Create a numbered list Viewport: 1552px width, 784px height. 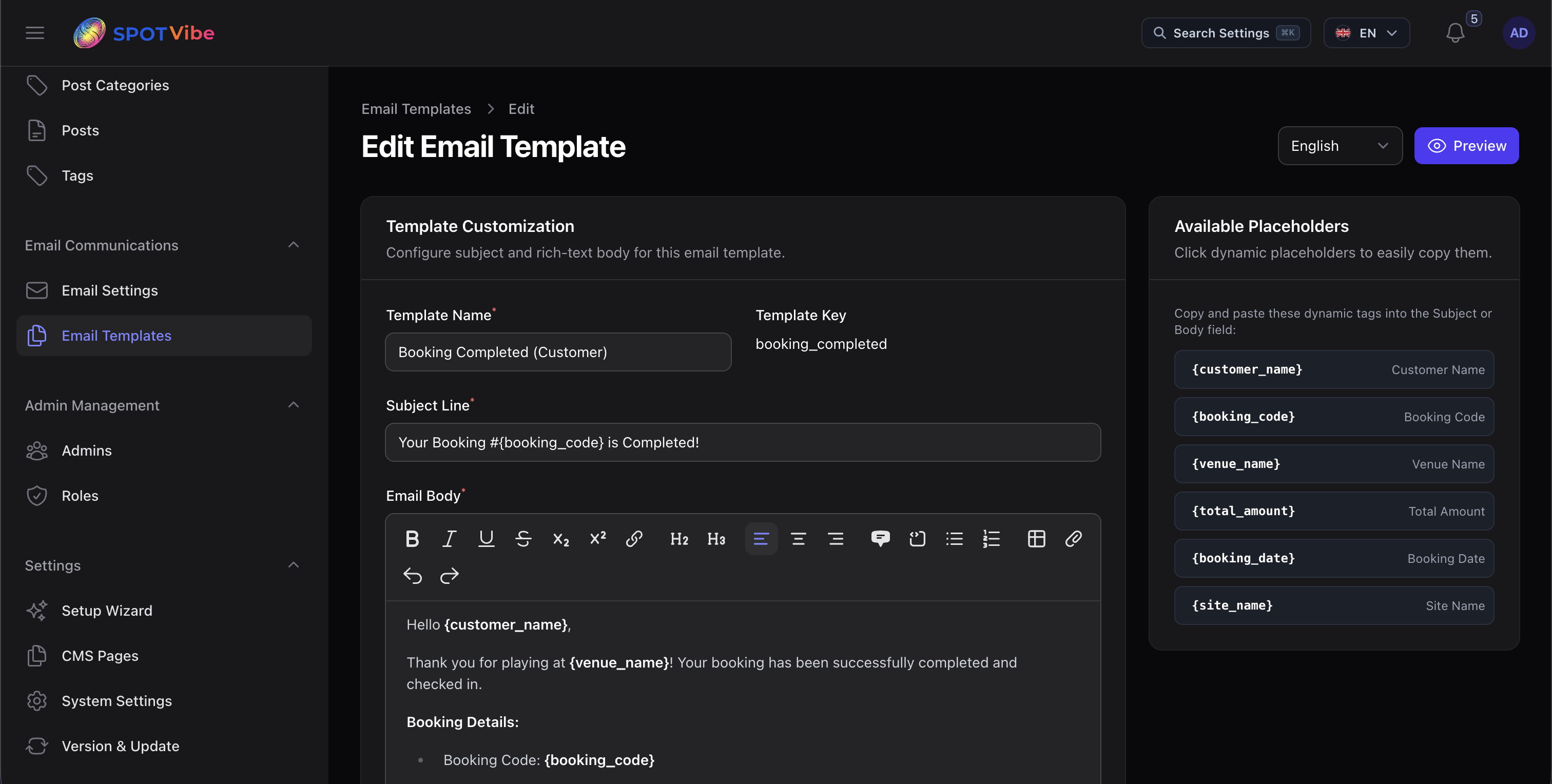click(x=992, y=538)
